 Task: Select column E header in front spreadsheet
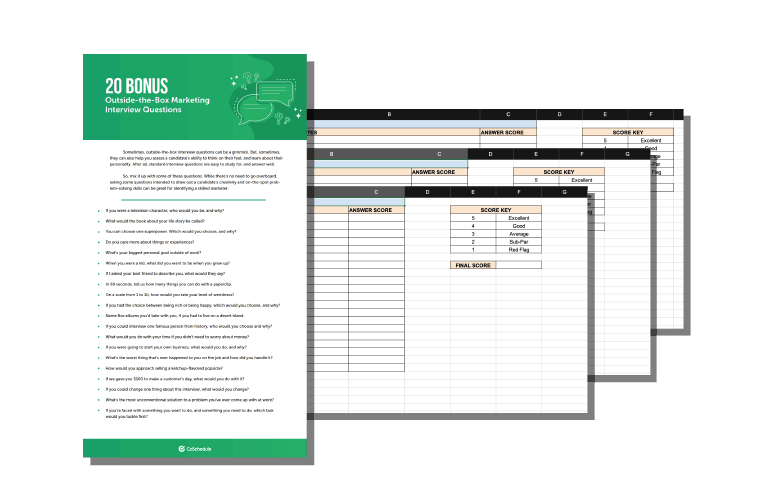click(473, 192)
